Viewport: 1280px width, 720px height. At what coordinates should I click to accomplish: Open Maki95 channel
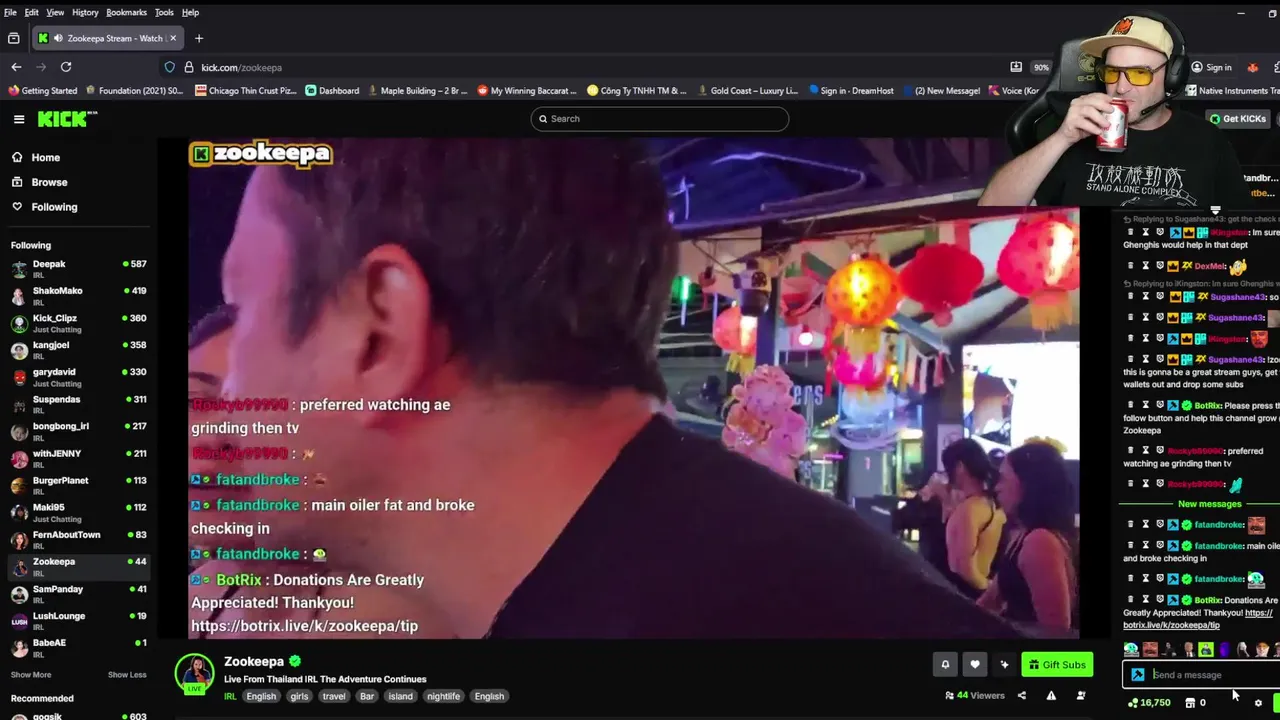78,511
